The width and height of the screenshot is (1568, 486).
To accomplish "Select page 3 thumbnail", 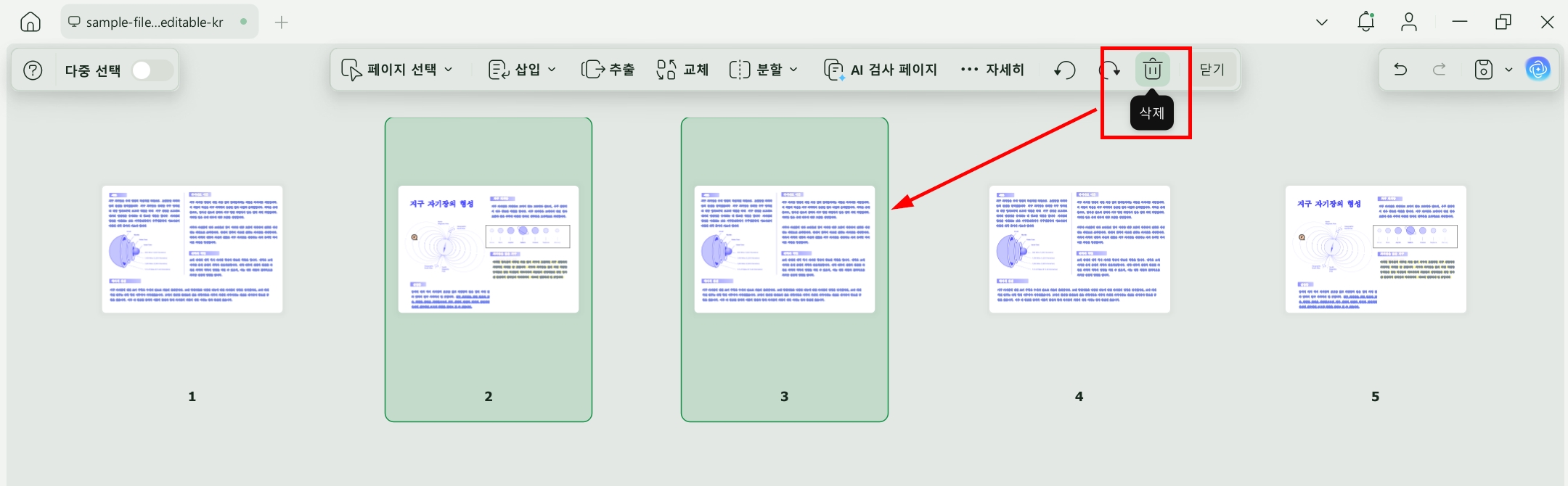I will (x=785, y=250).
